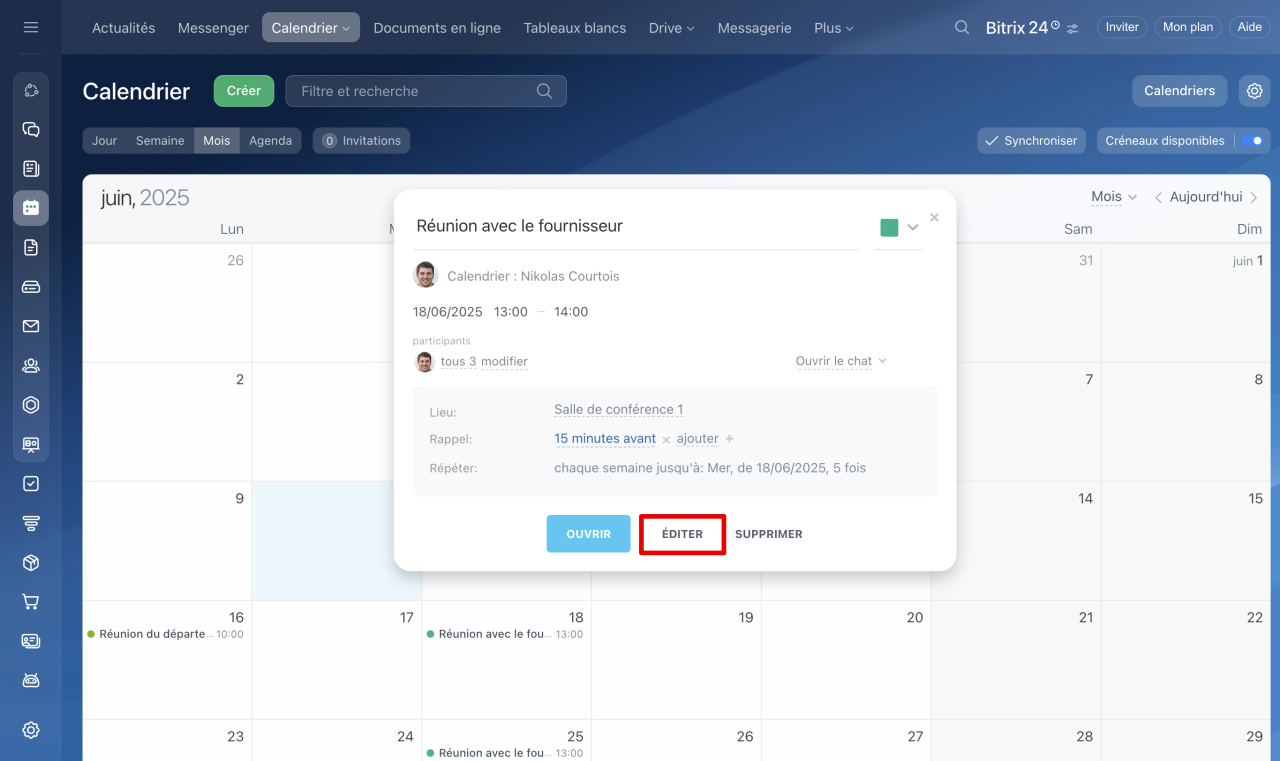This screenshot has width=1280, height=761.
Task: Open the Messenger chat bubbles icon in sidebar
Action: tap(31, 129)
